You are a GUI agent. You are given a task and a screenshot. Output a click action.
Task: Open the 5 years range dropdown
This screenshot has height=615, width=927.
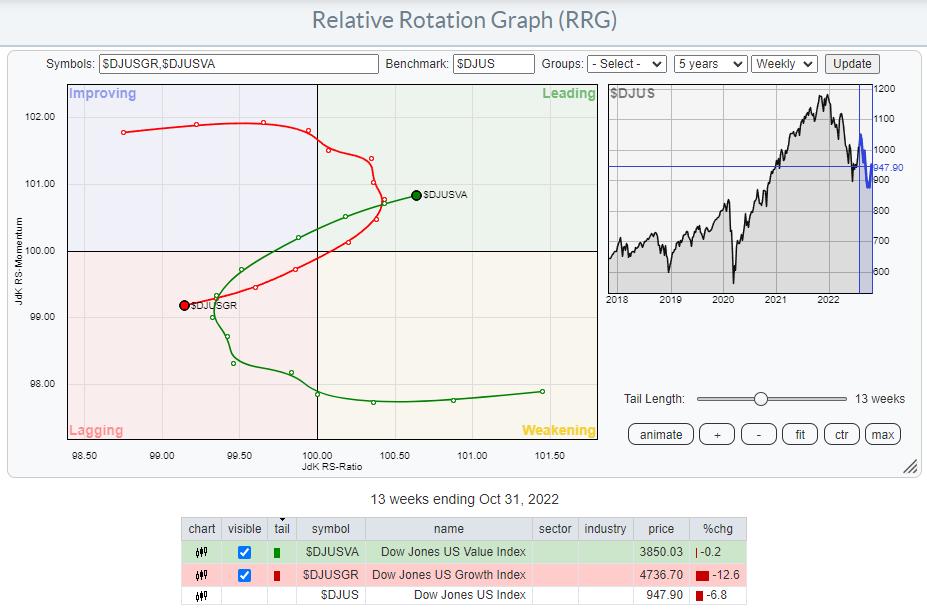pos(710,64)
